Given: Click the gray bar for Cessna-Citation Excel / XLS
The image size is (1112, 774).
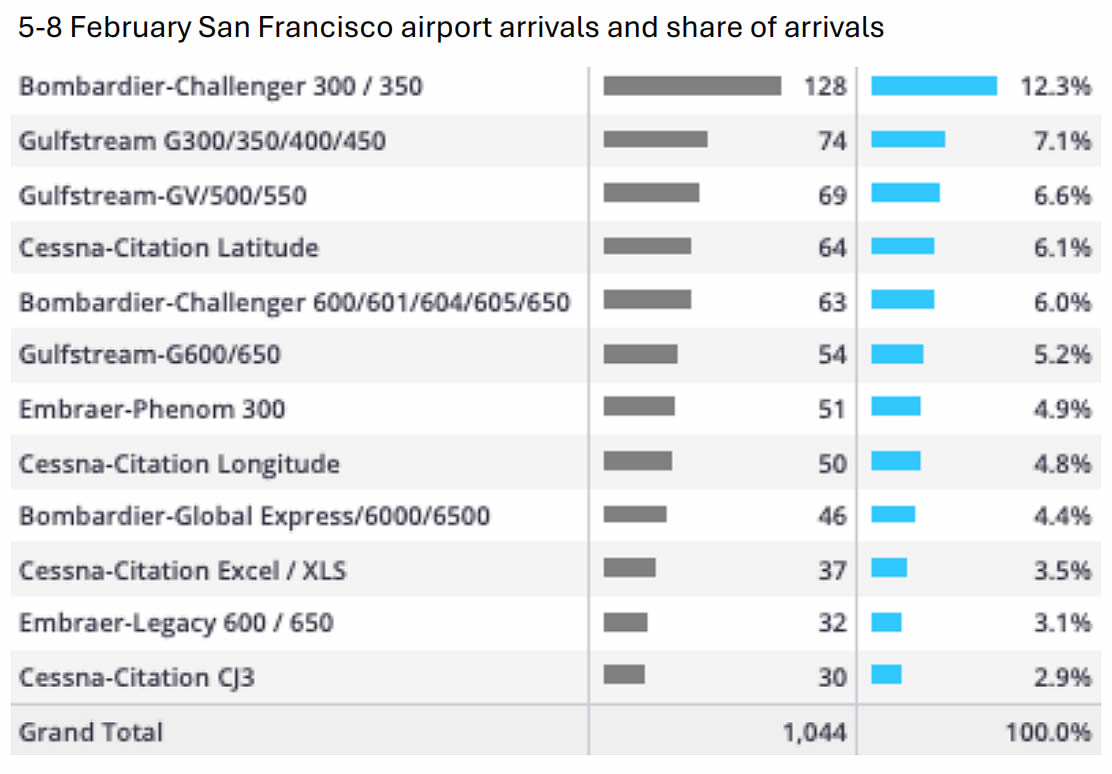Looking at the screenshot, I should pyautogui.click(x=630, y=568).
